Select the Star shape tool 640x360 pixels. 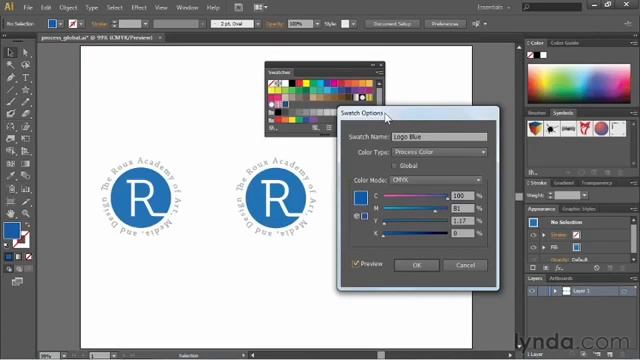[x=25, y=90]
